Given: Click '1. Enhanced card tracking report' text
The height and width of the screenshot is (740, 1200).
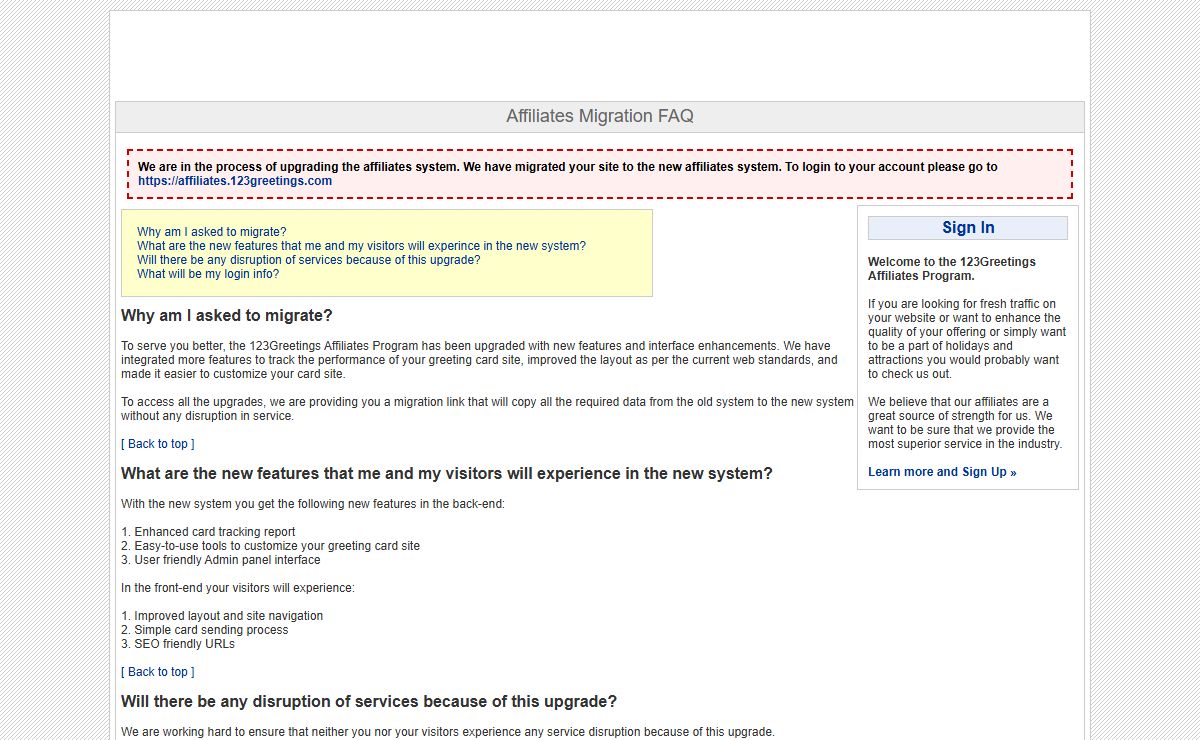Looking at the screenshot, I should click(x=208, y=532).
